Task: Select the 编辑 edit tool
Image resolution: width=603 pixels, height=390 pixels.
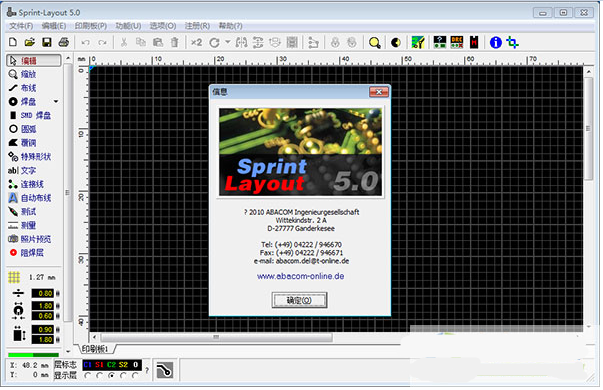Action: point(33,61)
